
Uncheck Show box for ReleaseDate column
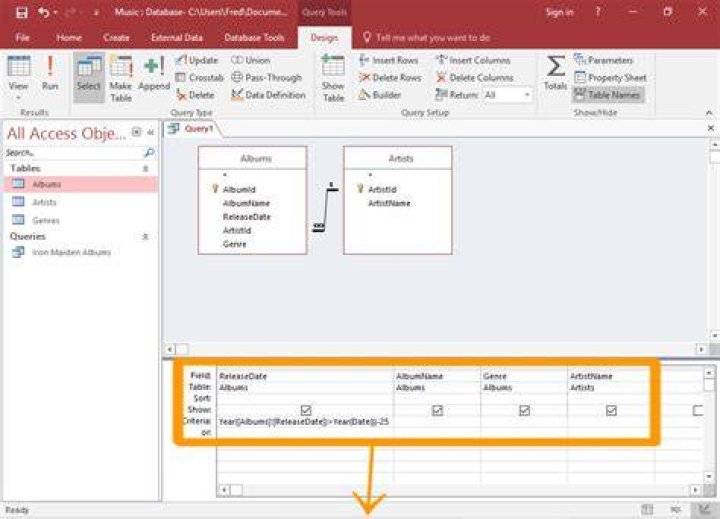[305, 410]
